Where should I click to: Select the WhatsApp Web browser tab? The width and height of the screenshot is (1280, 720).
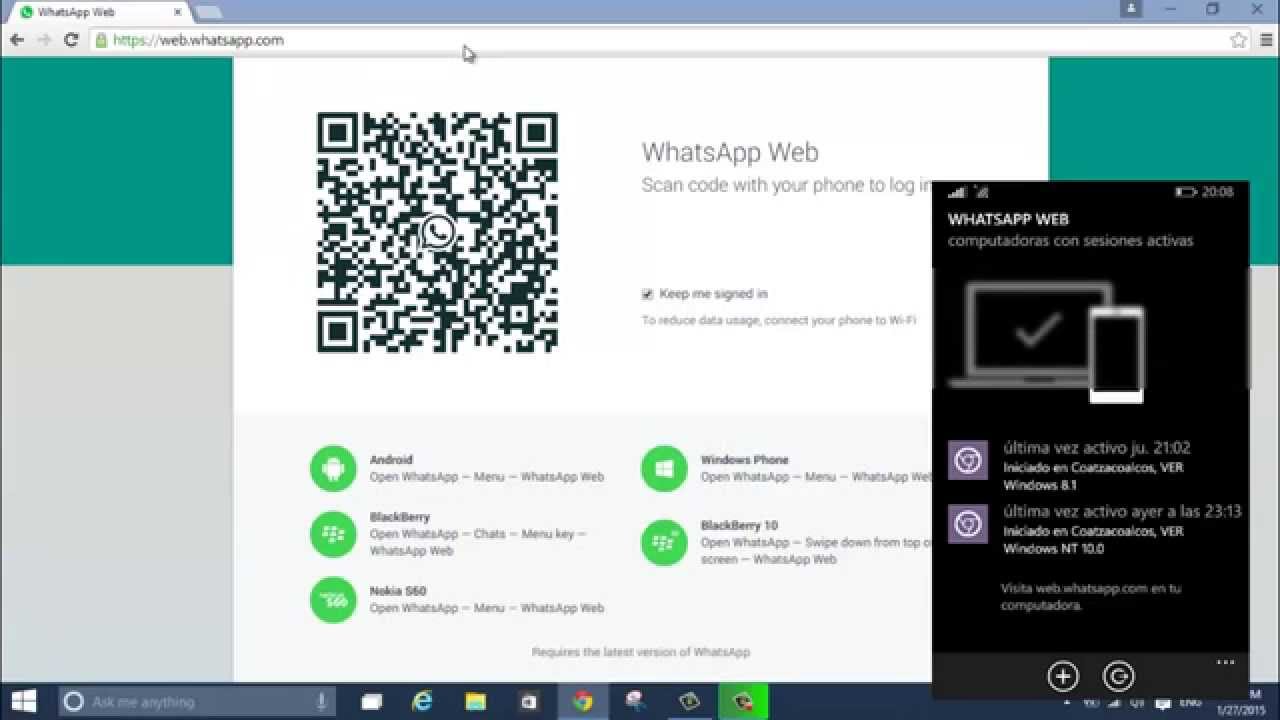[100, 12]
